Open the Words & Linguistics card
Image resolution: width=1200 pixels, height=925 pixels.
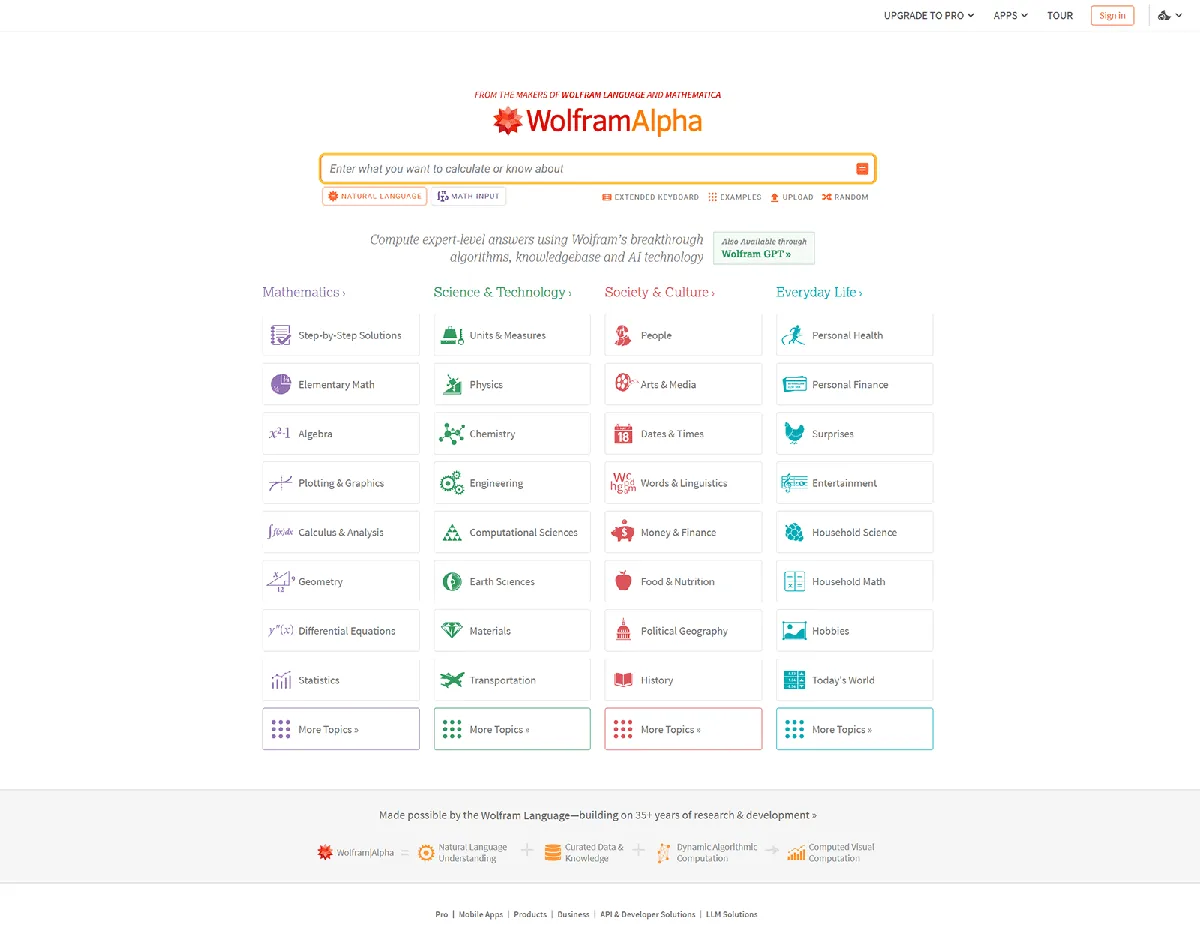tap(683, 483)
